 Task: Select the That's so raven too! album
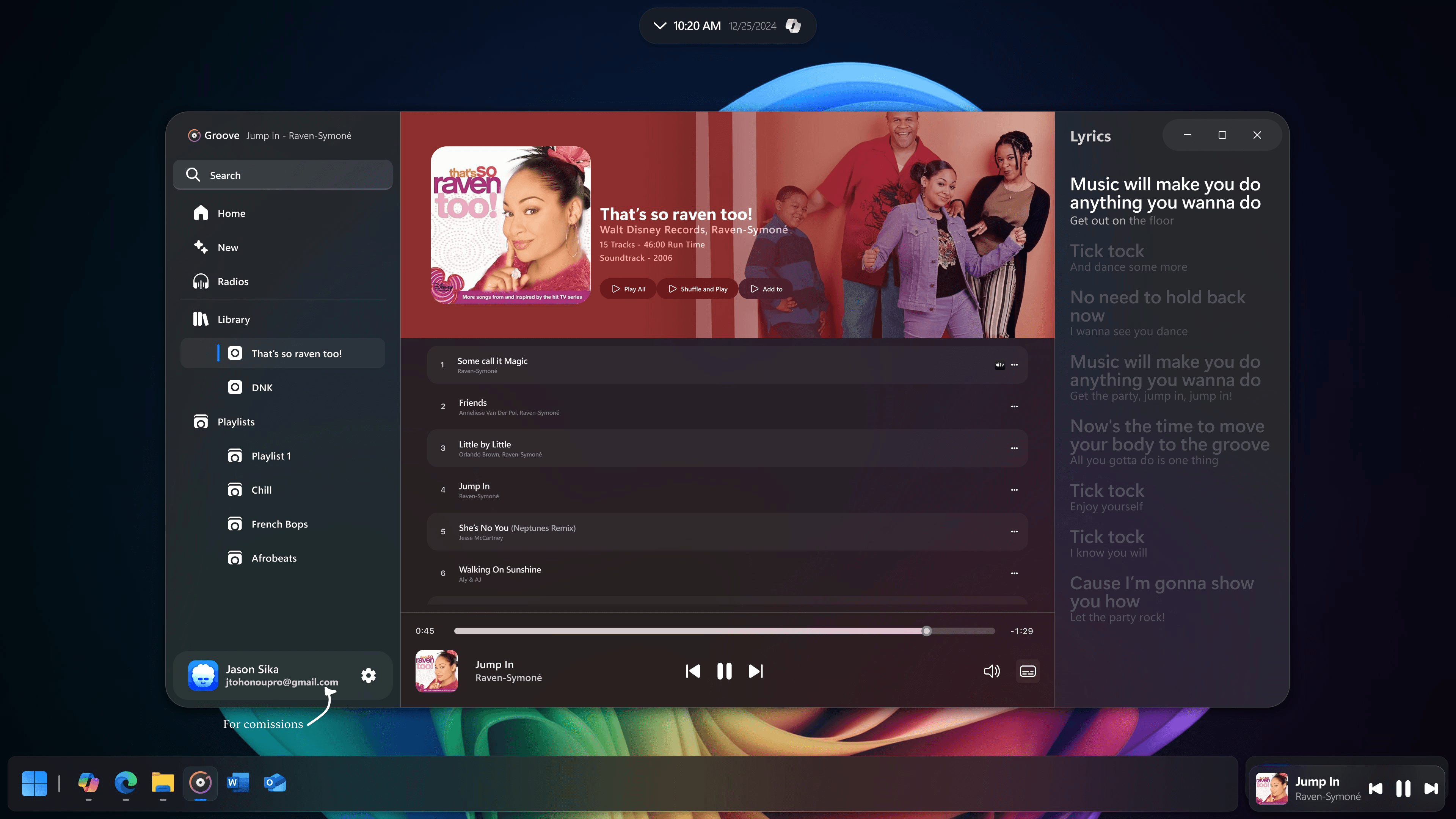coord(282,353)
